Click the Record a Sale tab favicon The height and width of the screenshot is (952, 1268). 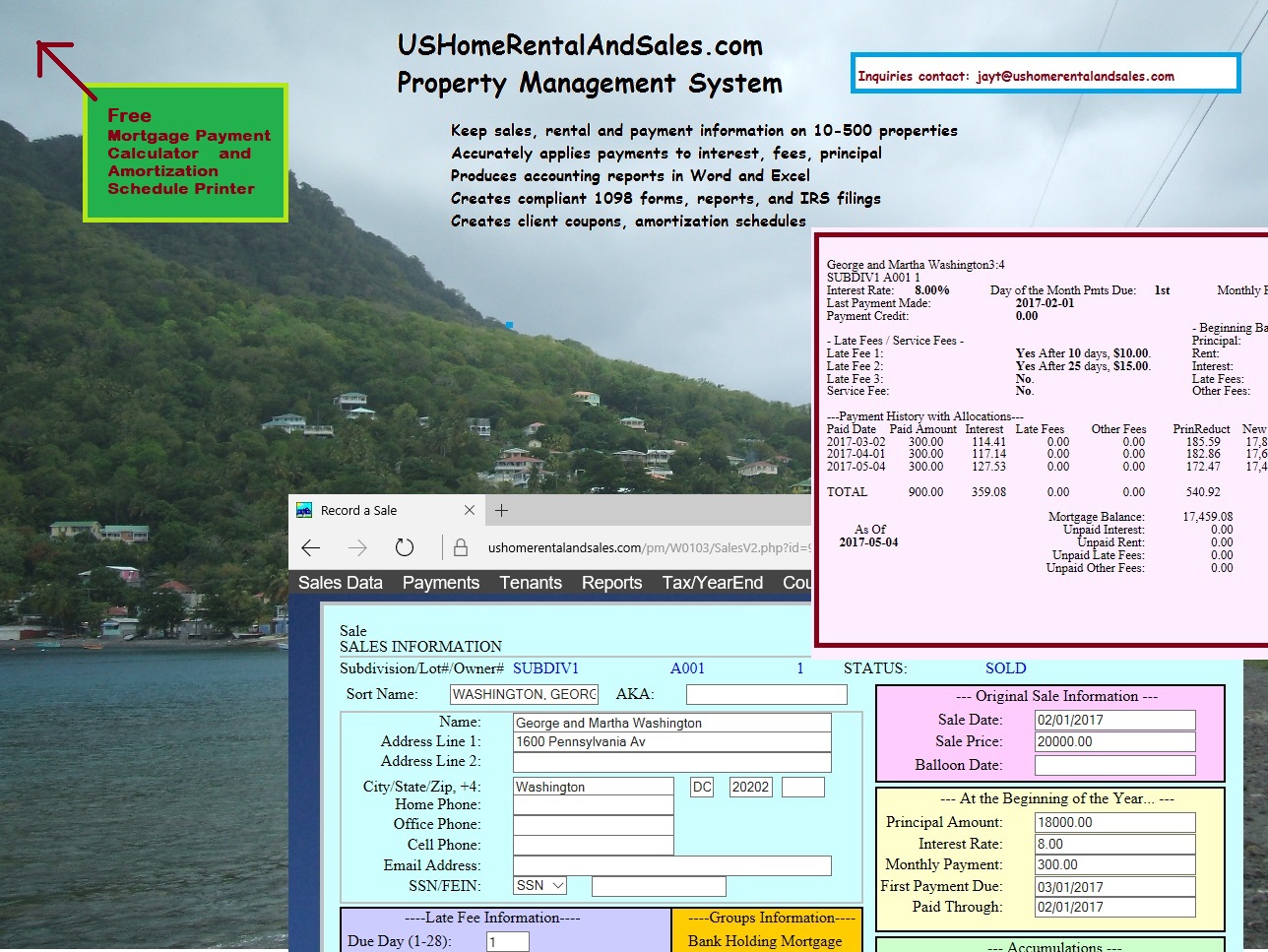(304, 510)
